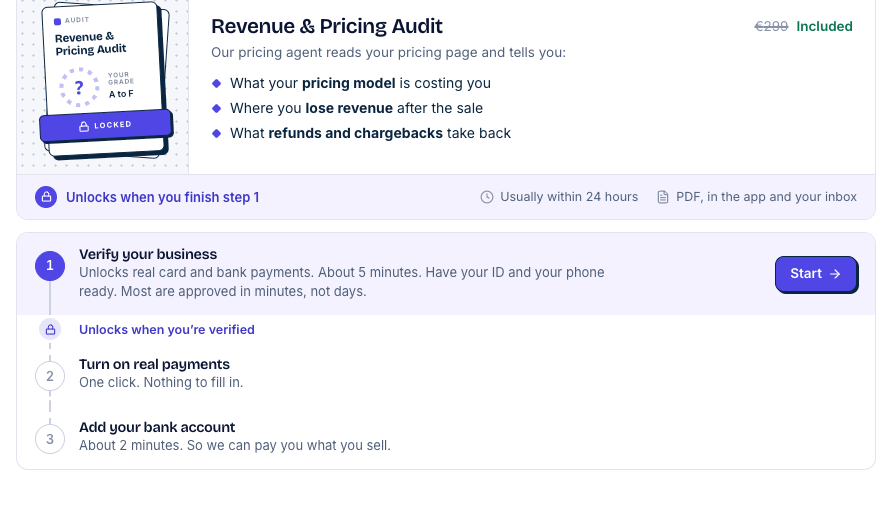The width and height of the screenshot is (892, 532).
Task: Click the green Included label
Action: point(824,26)
